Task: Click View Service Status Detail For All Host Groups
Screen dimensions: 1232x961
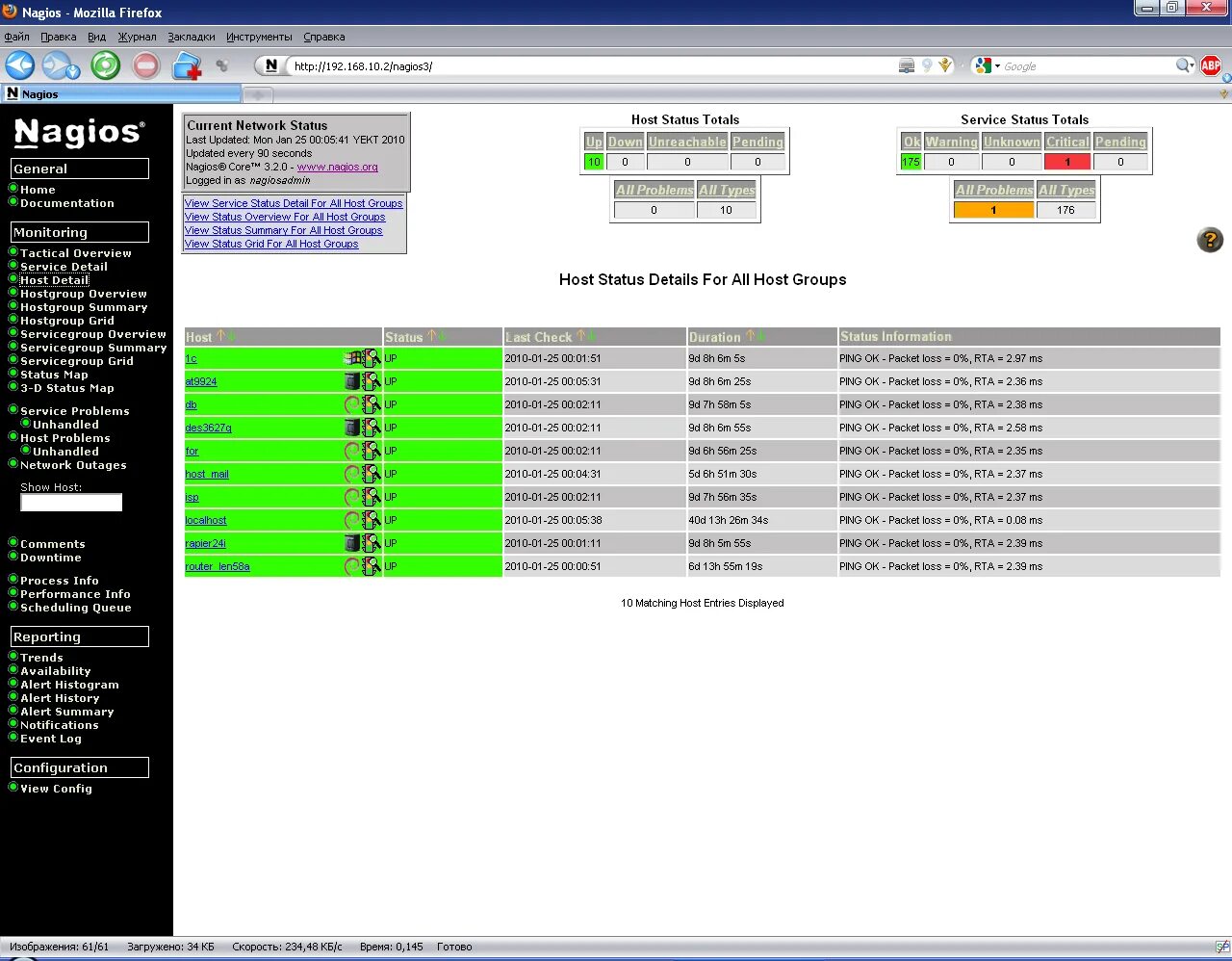Action: 294,203
